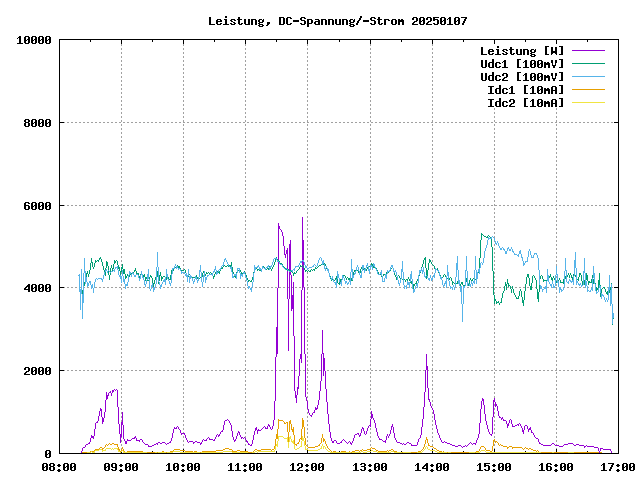Click the purple Leistung legend line sample
640x480 pixels.
(x=589, y=51)
